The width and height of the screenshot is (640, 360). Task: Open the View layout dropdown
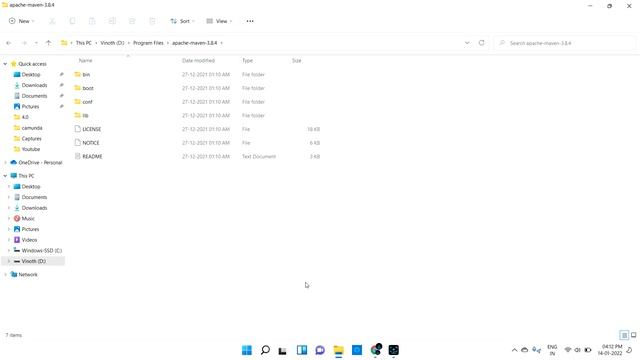click(219, 21)
